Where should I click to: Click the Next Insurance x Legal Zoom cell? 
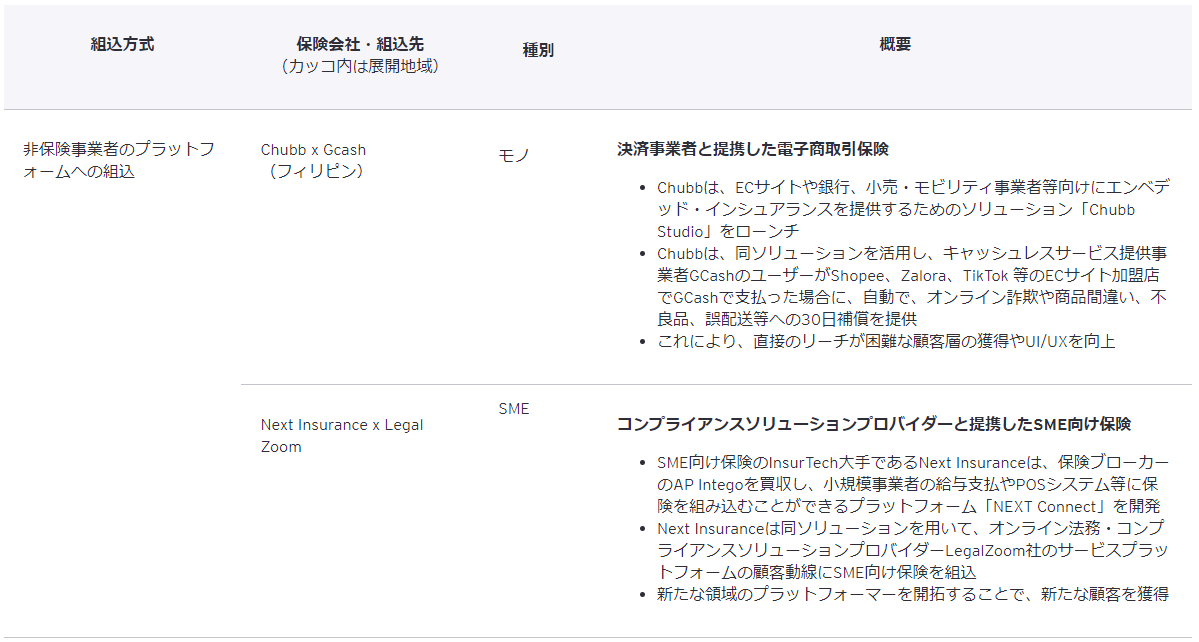[341, 436]
